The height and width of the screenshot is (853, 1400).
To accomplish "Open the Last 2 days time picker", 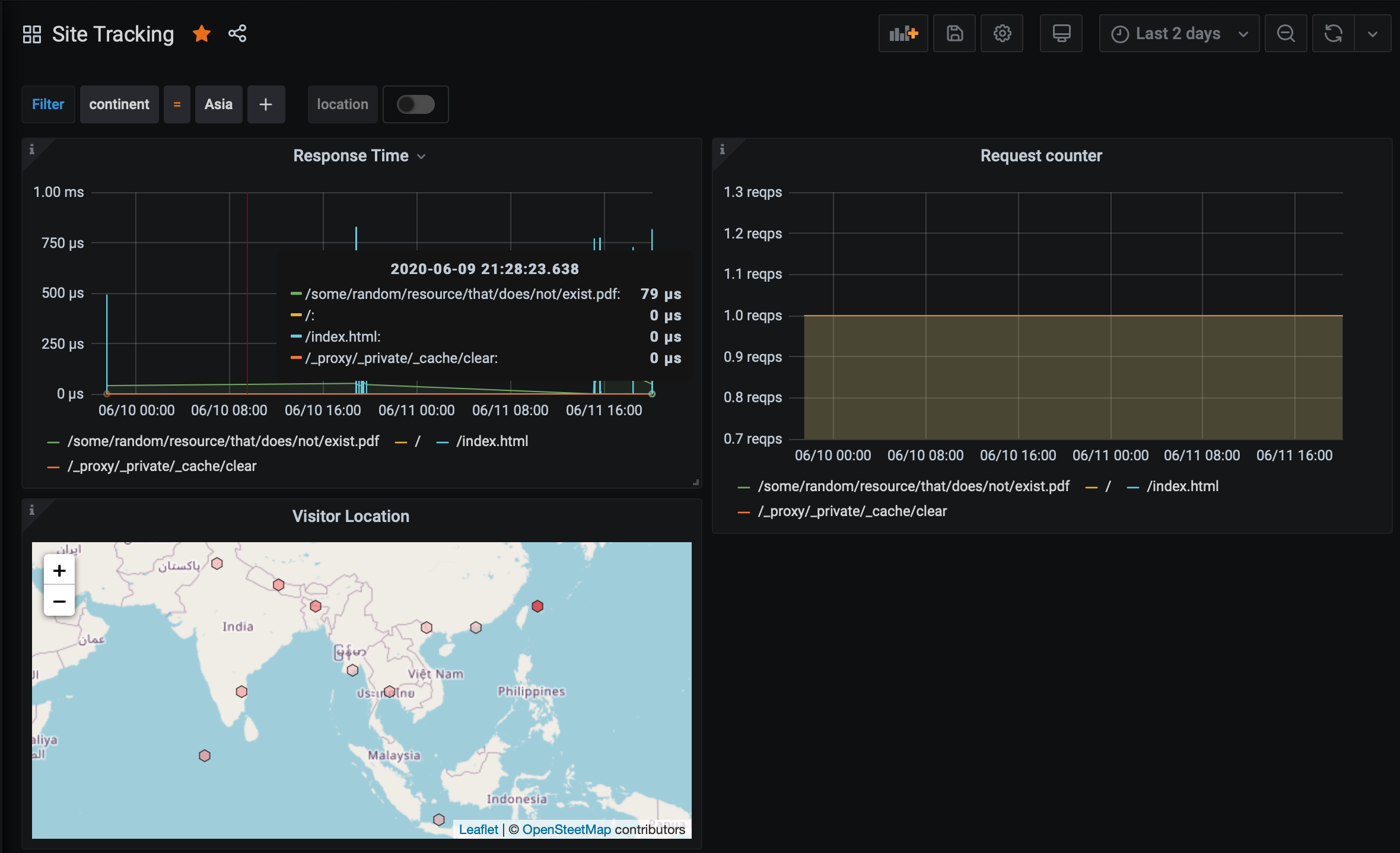I will click(x=1179, y=34).
